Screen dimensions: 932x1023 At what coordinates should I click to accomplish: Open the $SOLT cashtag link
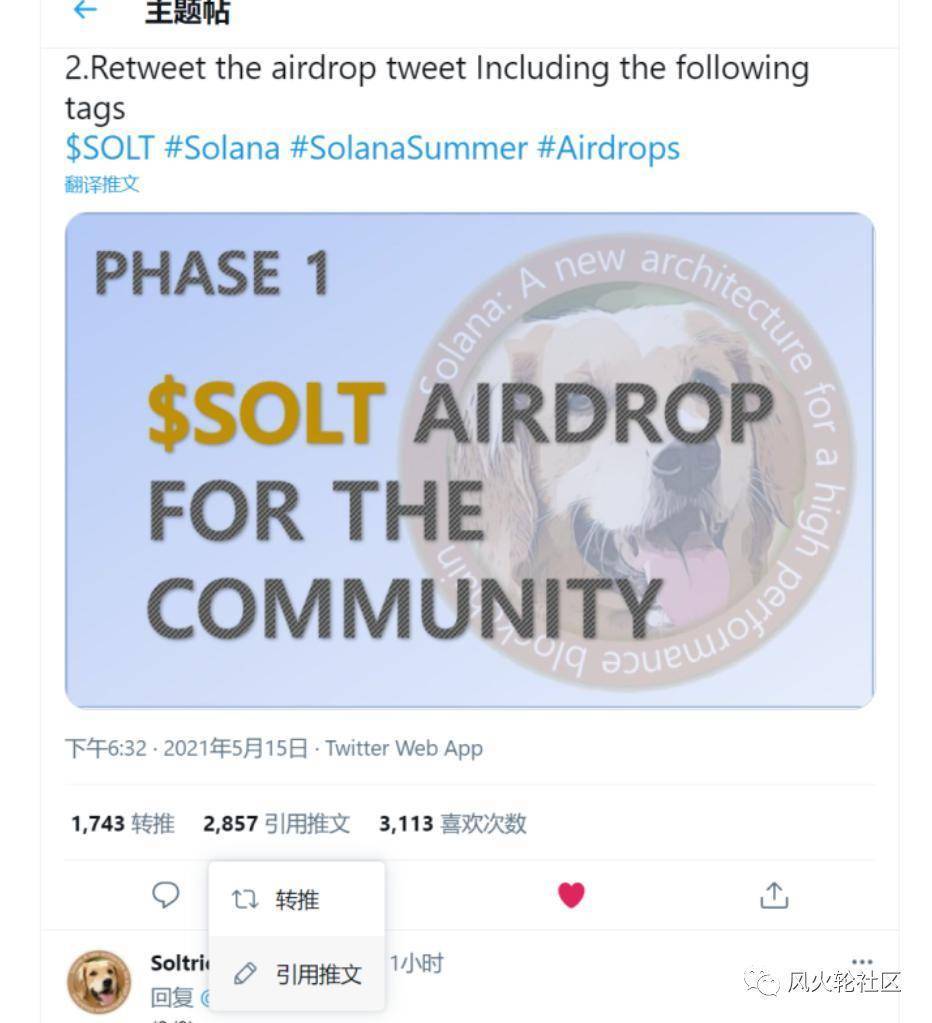click(x=110, y=148)
